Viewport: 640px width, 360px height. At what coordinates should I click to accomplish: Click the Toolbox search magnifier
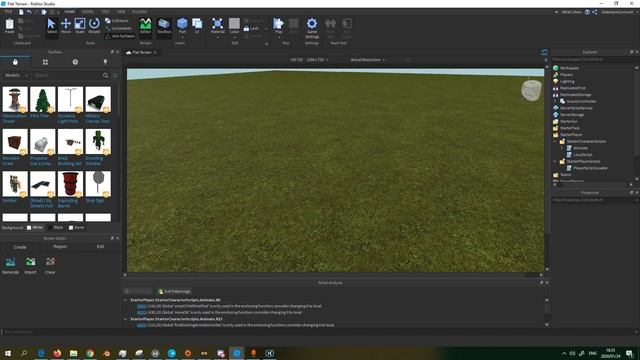tap(105, 76)
